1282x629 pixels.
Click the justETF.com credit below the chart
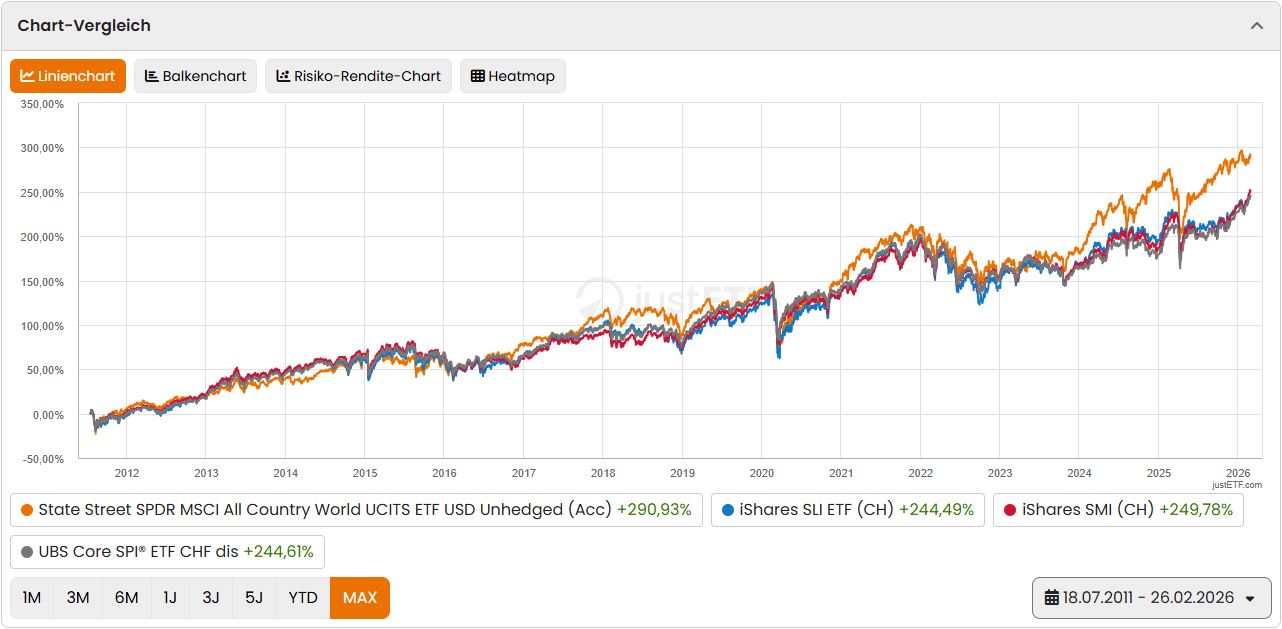click(1237, 485)
